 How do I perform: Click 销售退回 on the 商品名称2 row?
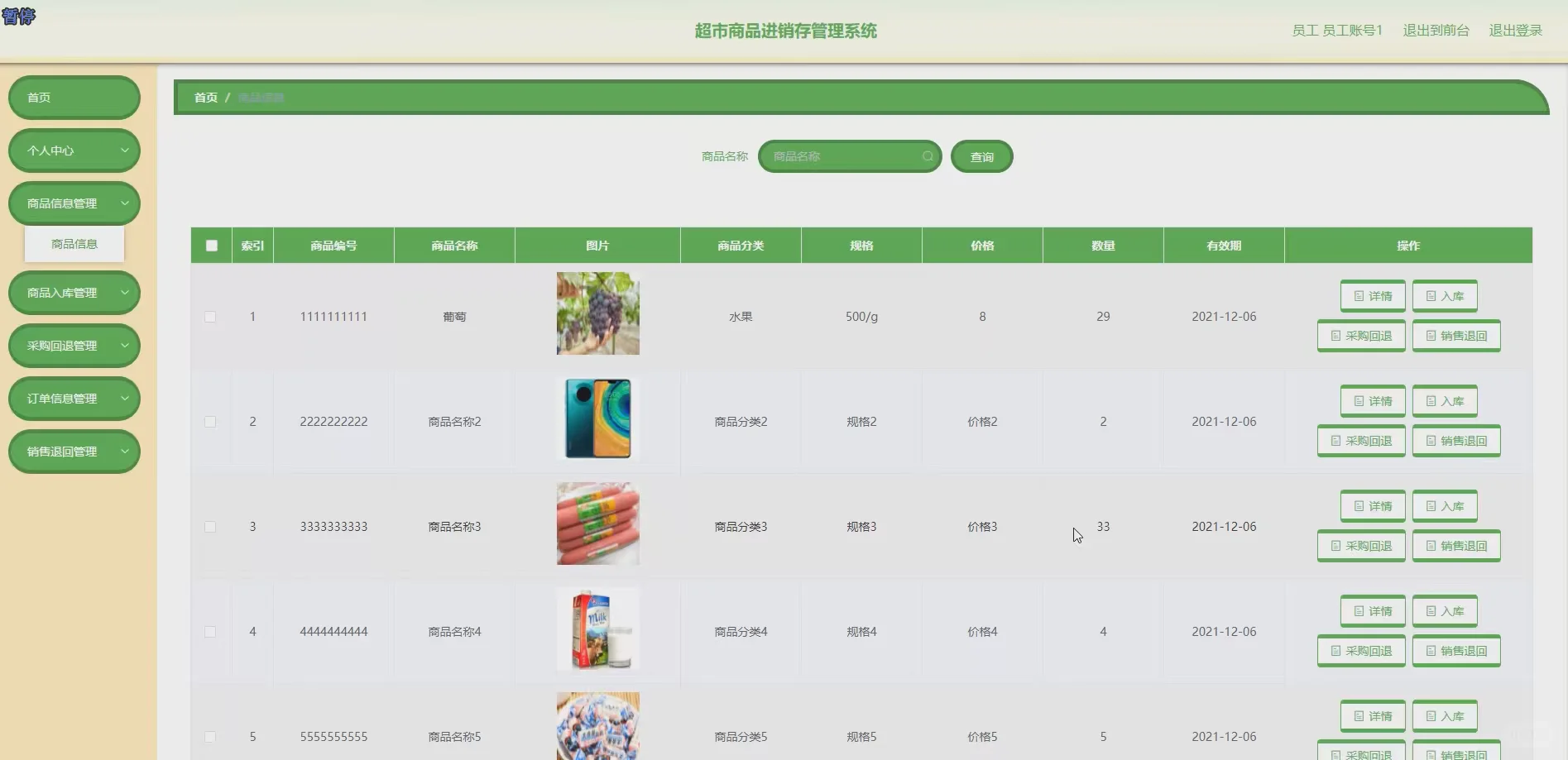(1455, 440)
